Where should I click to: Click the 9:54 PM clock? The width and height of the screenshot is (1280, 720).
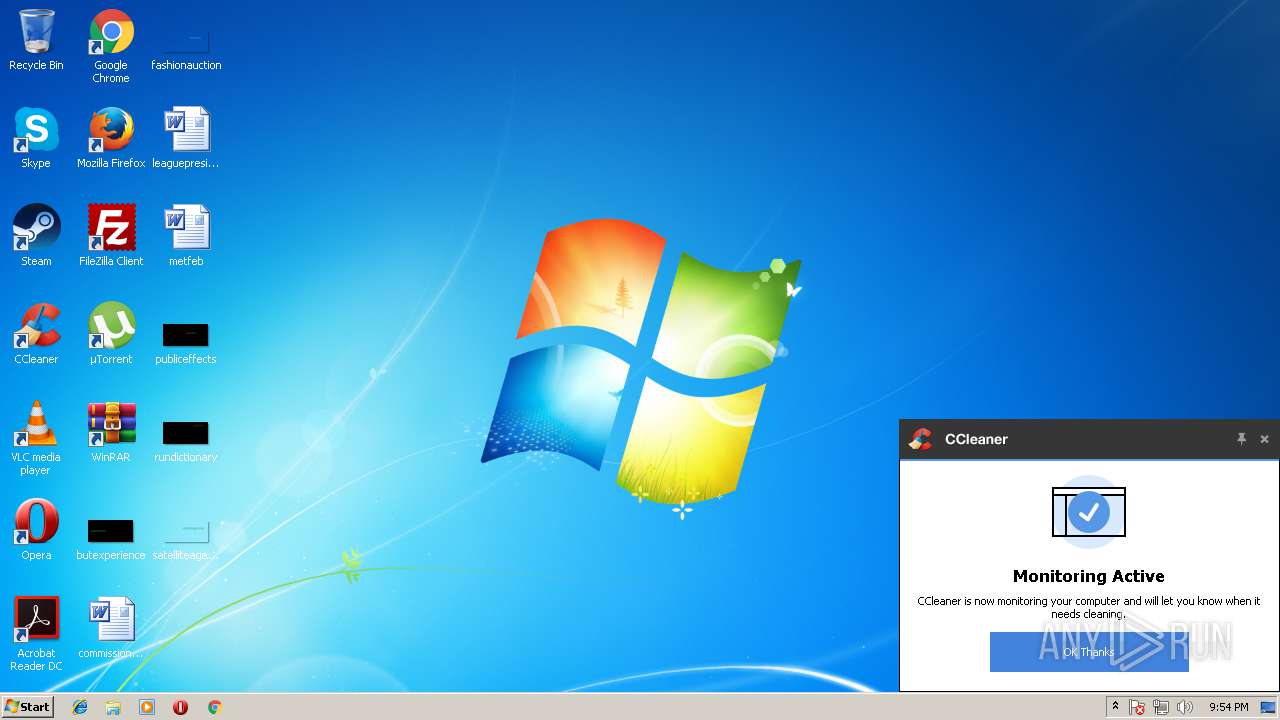point(1228,707)
